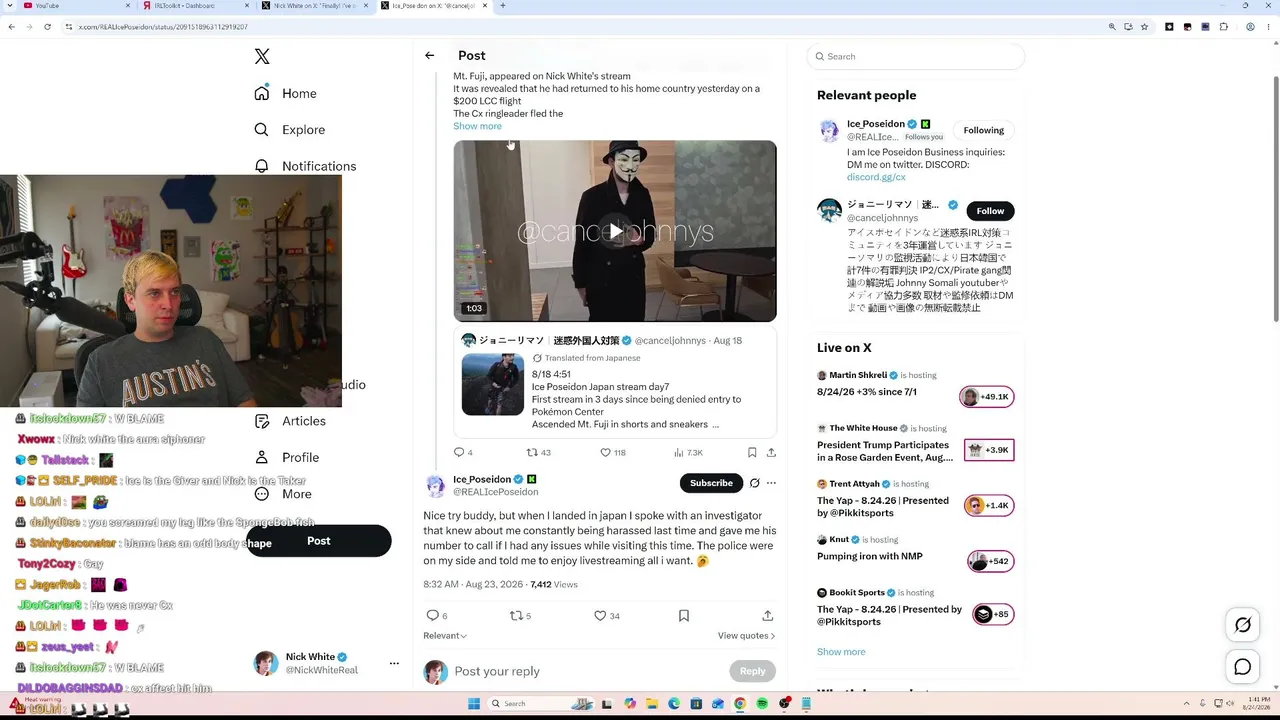Viewport: 1280px width, 720px height.
Task: Open the X logo home link
Action: [262, 57]
